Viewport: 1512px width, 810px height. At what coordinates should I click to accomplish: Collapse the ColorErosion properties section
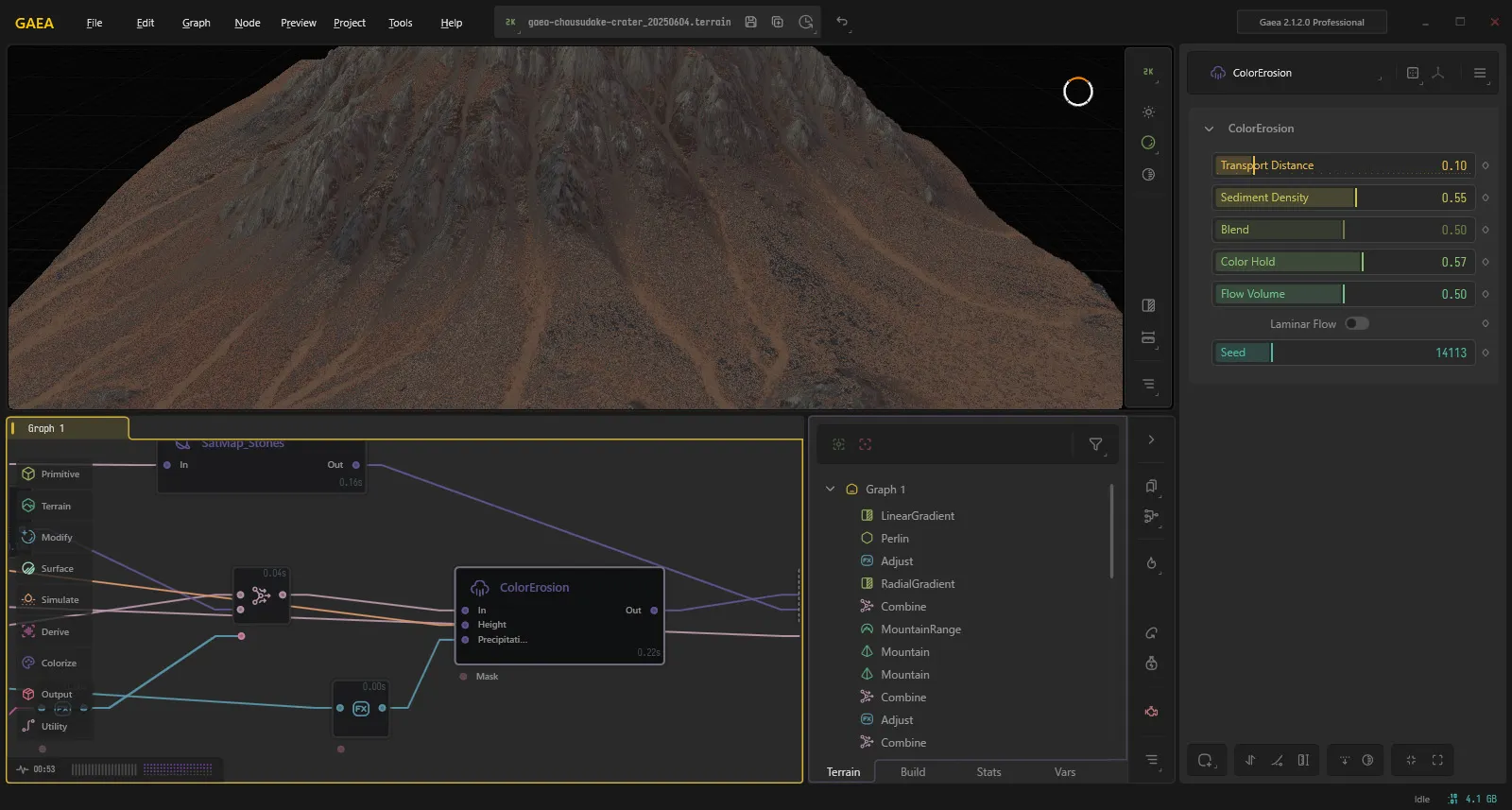[x=1209, y=129]
